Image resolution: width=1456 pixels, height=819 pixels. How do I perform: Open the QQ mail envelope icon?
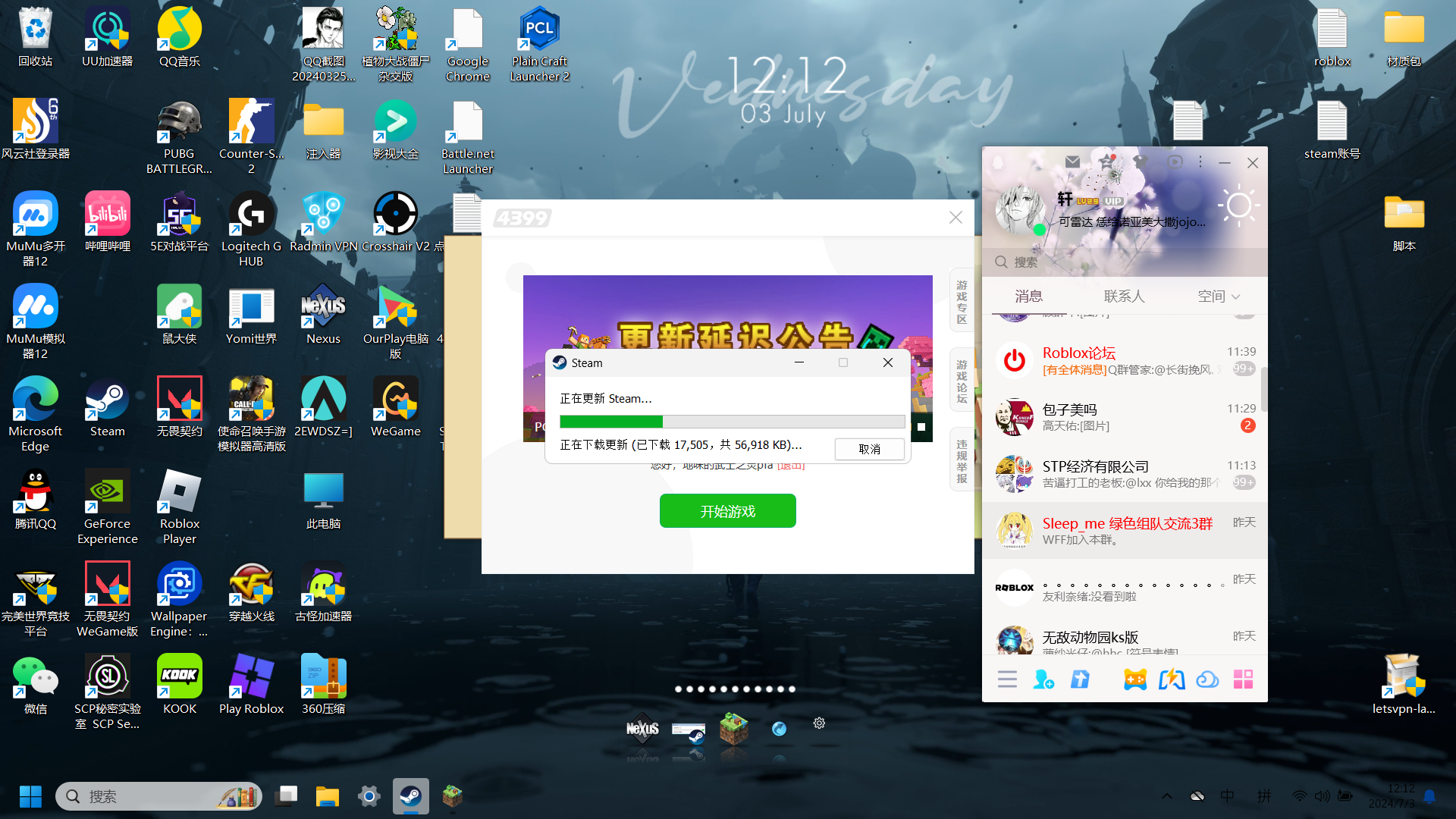pos(1072,162)
